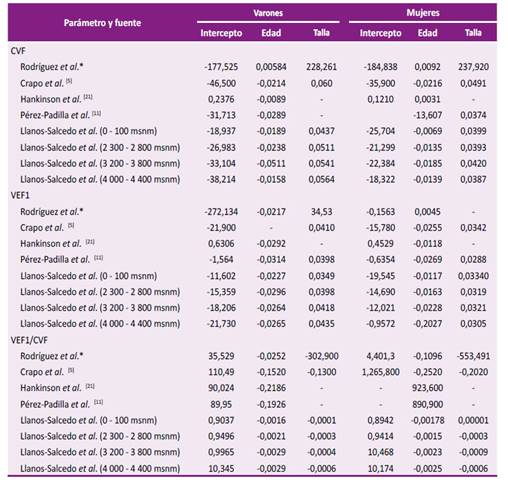Select Llanos-Salcedo (4 000 - 4 400 msnm) under VEF1
508x480 pixels.
[252, 324]
